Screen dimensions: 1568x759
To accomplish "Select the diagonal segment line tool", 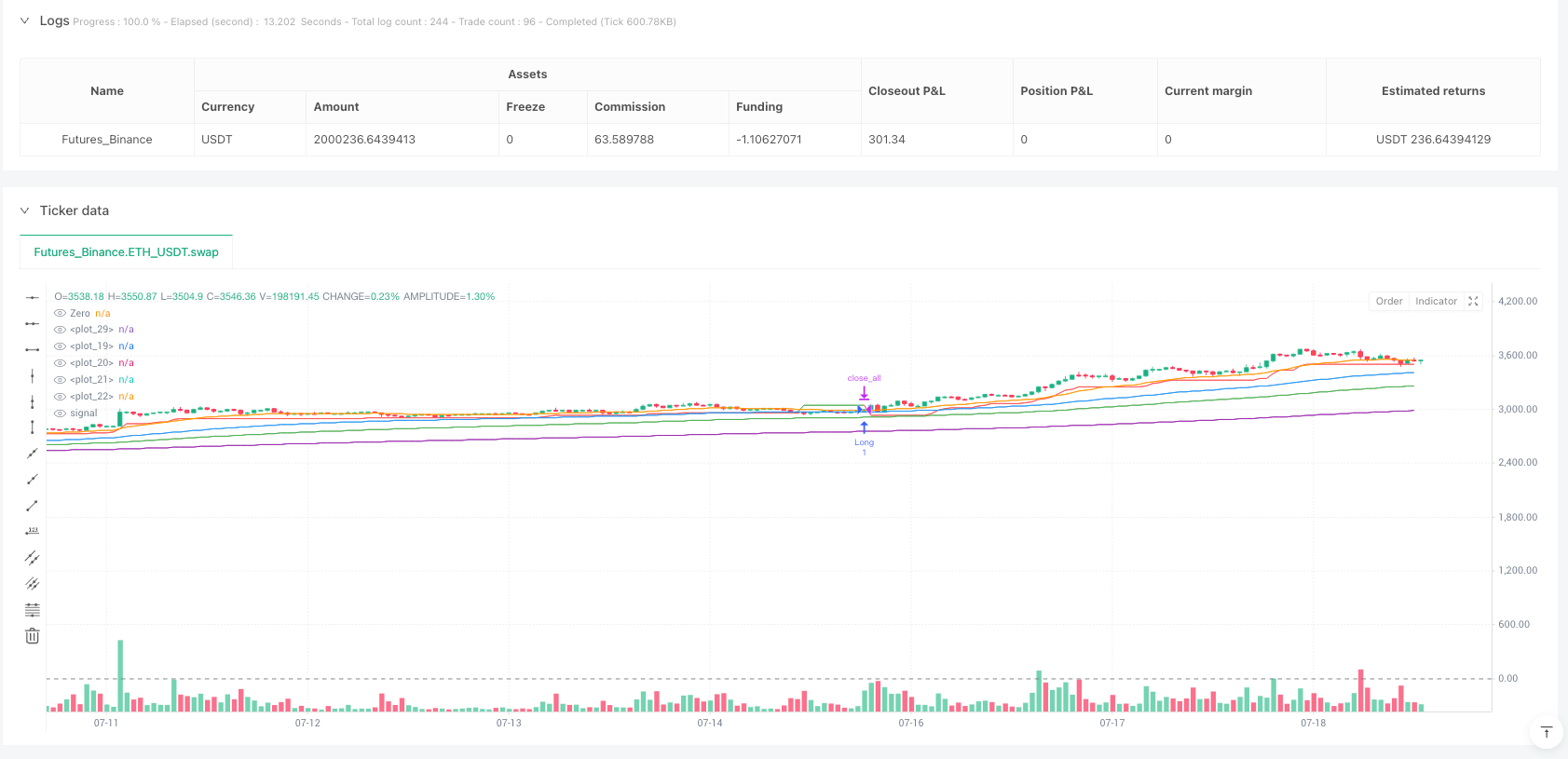I will [32, 506].
